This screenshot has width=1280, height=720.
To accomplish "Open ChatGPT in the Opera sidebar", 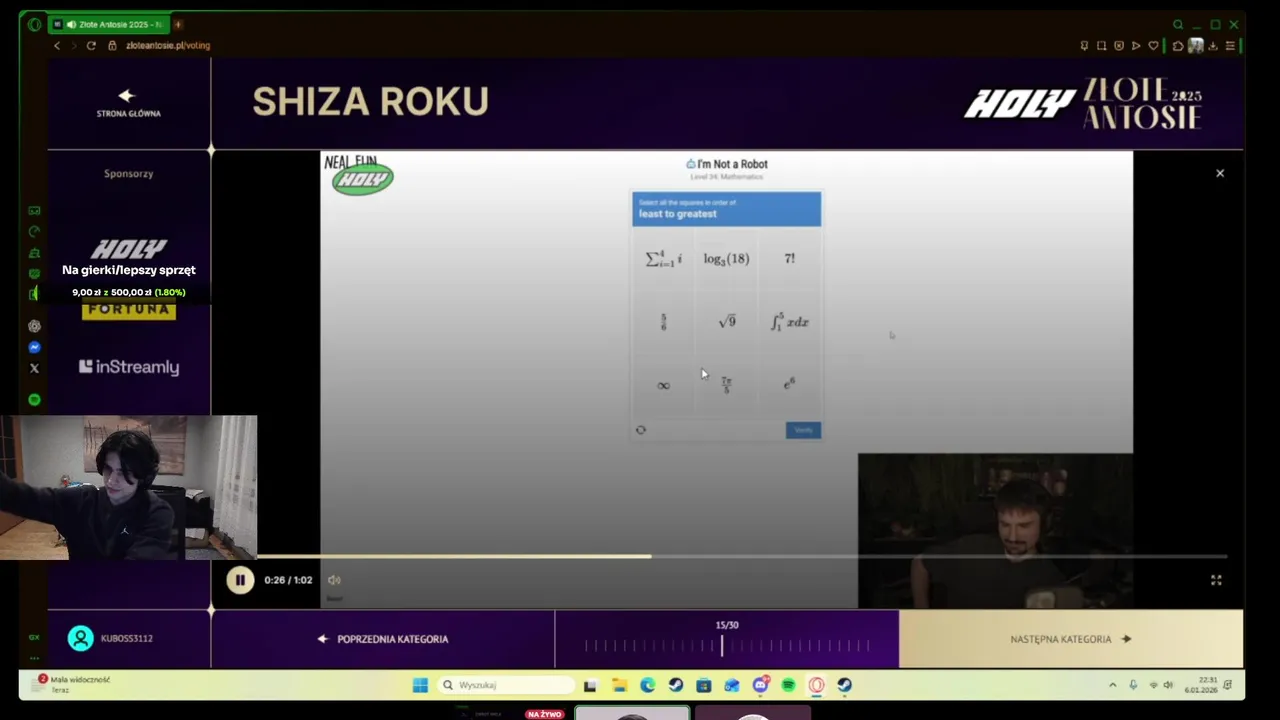I will click(x=34, y=326).
